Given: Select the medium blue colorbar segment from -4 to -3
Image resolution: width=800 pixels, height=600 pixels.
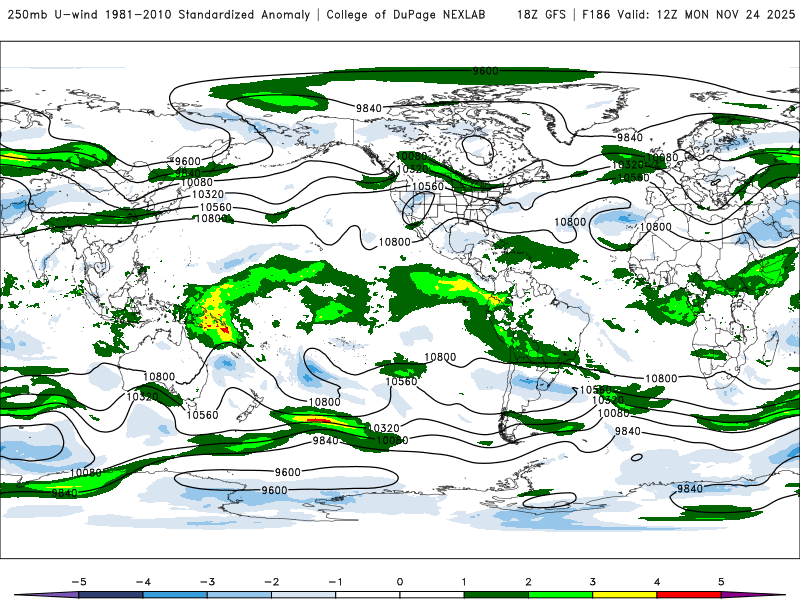Looking at the screenshot, I should (175, 595).
